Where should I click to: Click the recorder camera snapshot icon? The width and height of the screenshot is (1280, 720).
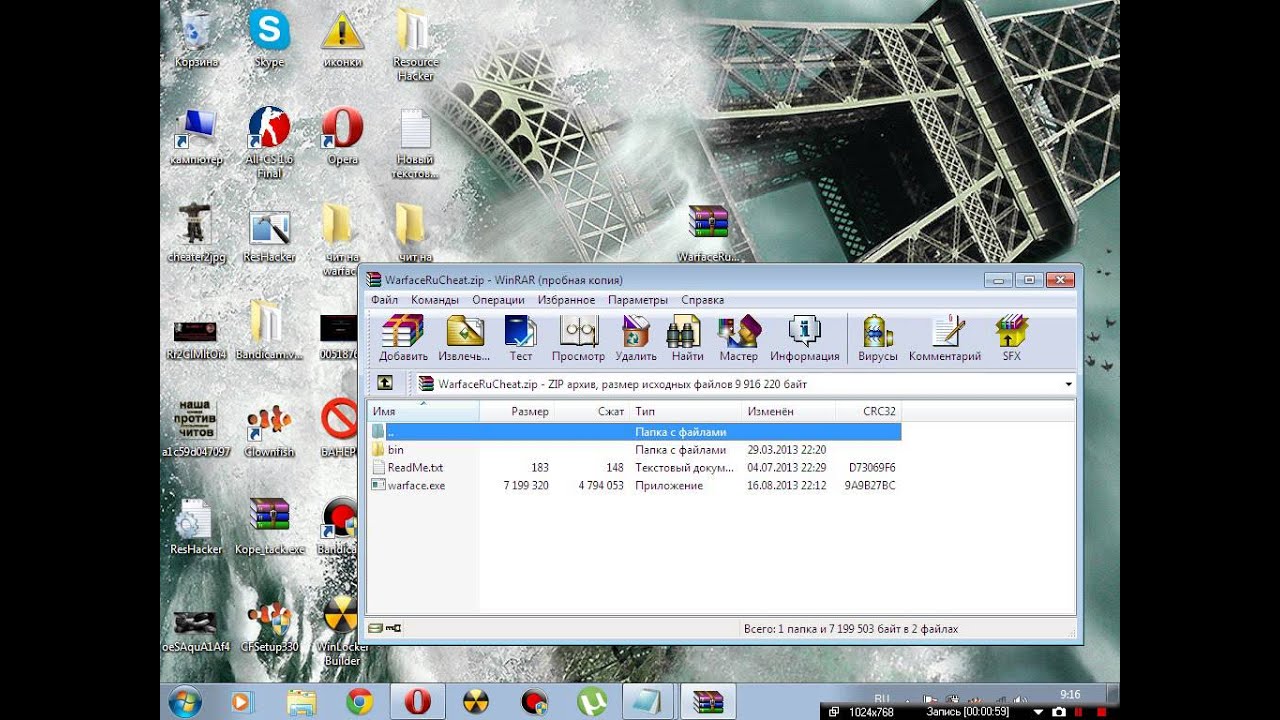coord(1059,712)
